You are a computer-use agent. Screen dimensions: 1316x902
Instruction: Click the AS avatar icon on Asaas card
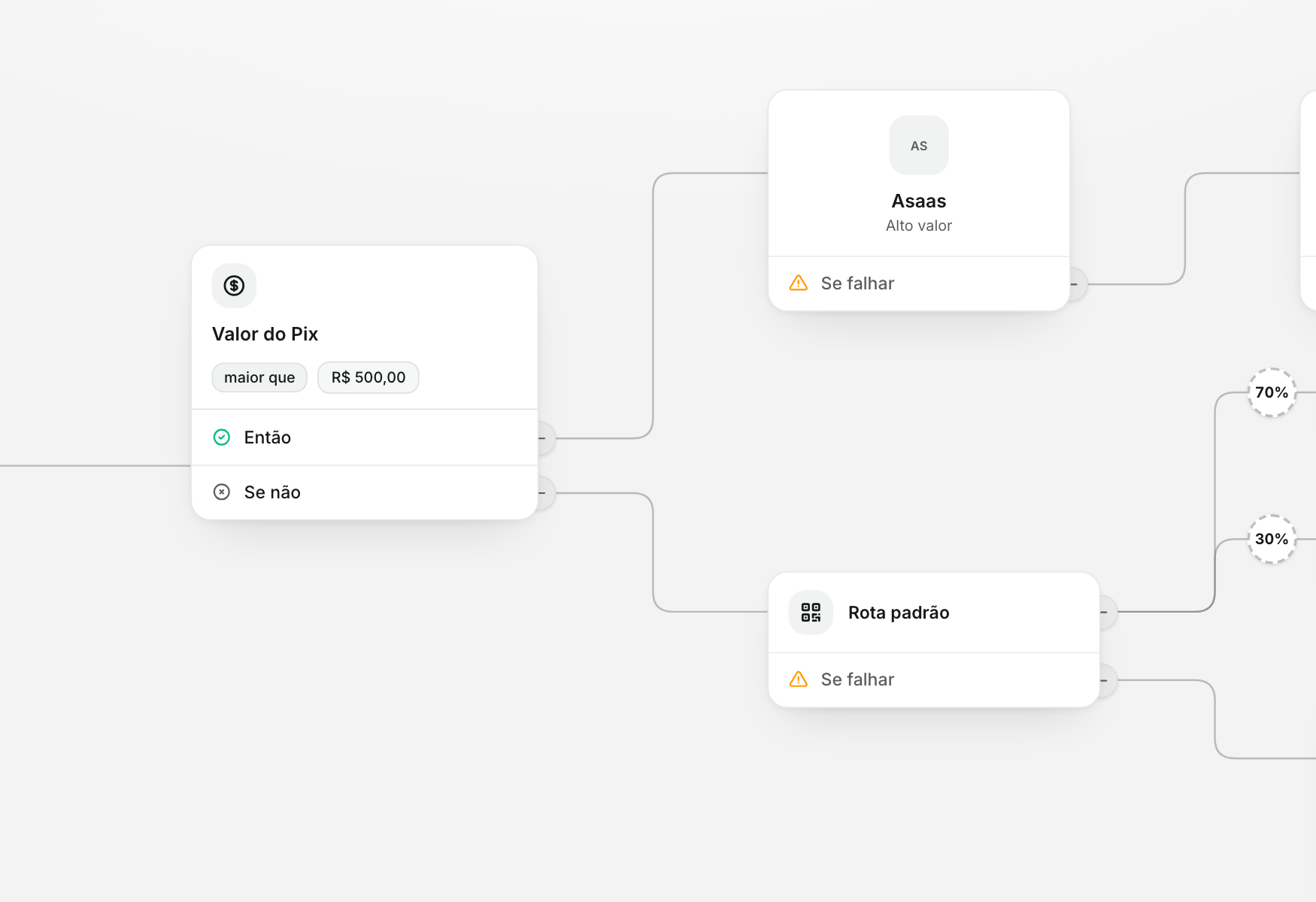[919, 145]
